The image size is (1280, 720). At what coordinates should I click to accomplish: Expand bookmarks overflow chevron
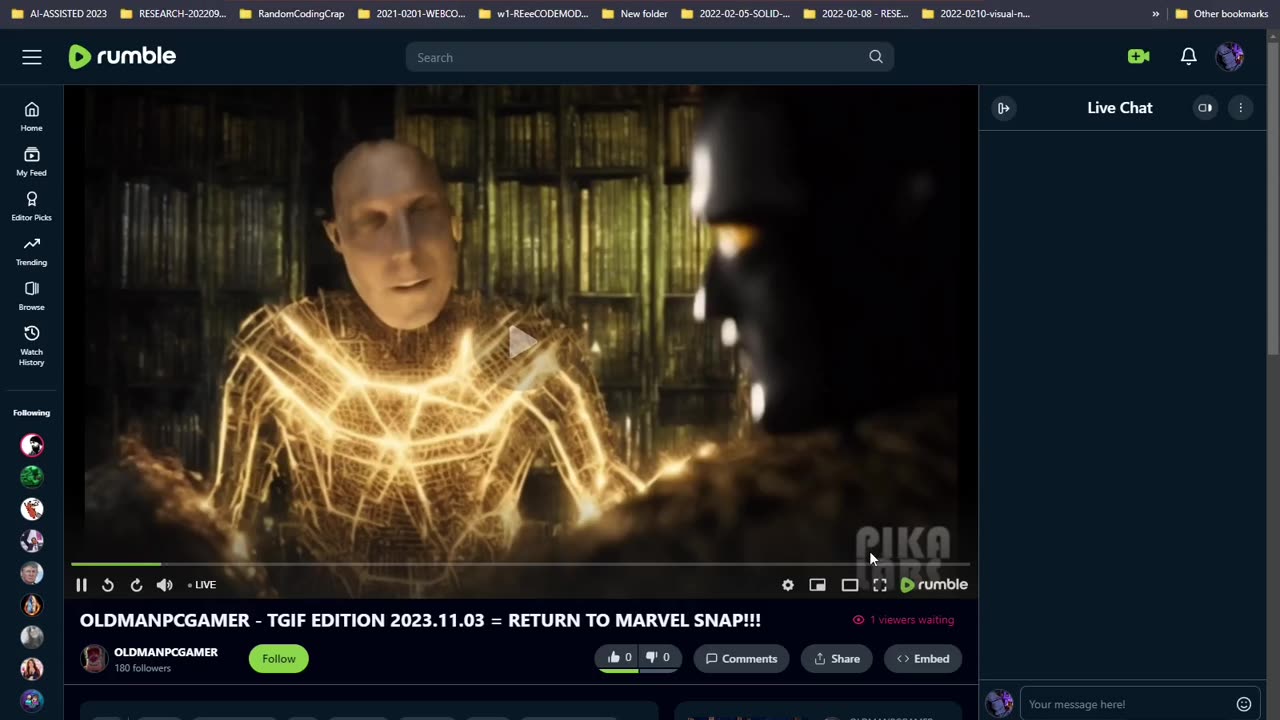(x=1156, y=14)
